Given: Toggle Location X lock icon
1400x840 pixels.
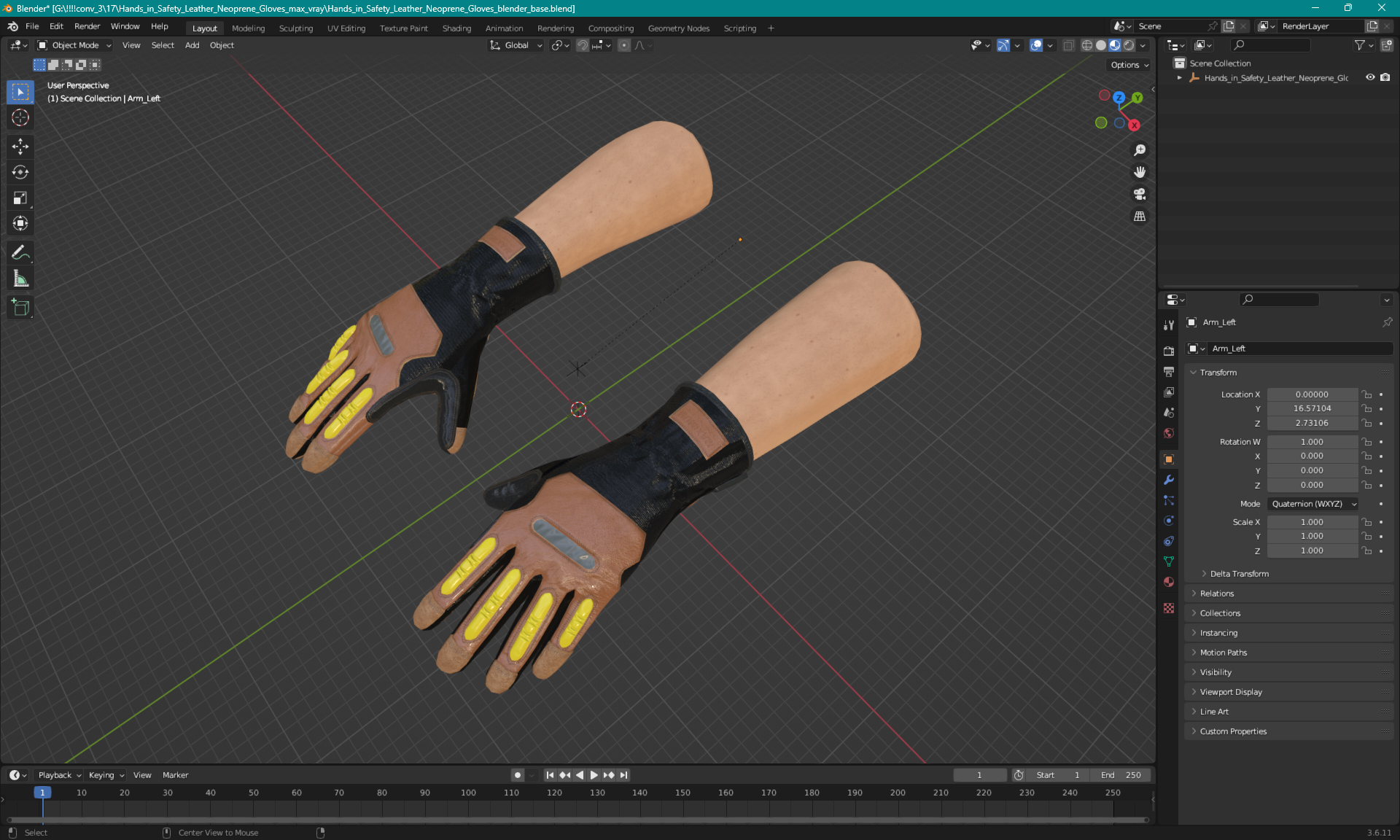Looking at the screenshot, I should click(1367, 394).
